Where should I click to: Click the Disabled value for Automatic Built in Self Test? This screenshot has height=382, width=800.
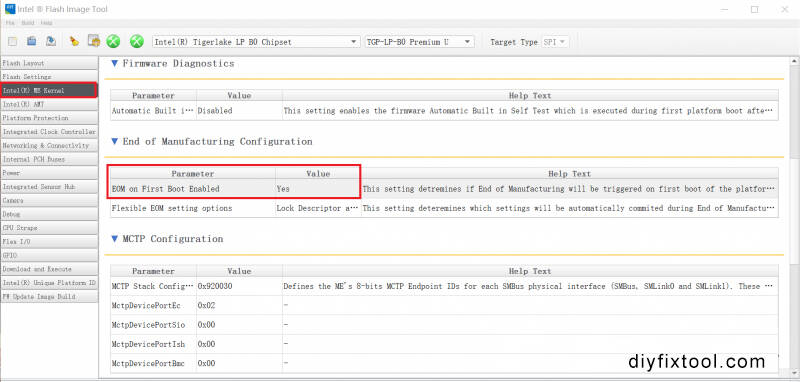(239, 110)
